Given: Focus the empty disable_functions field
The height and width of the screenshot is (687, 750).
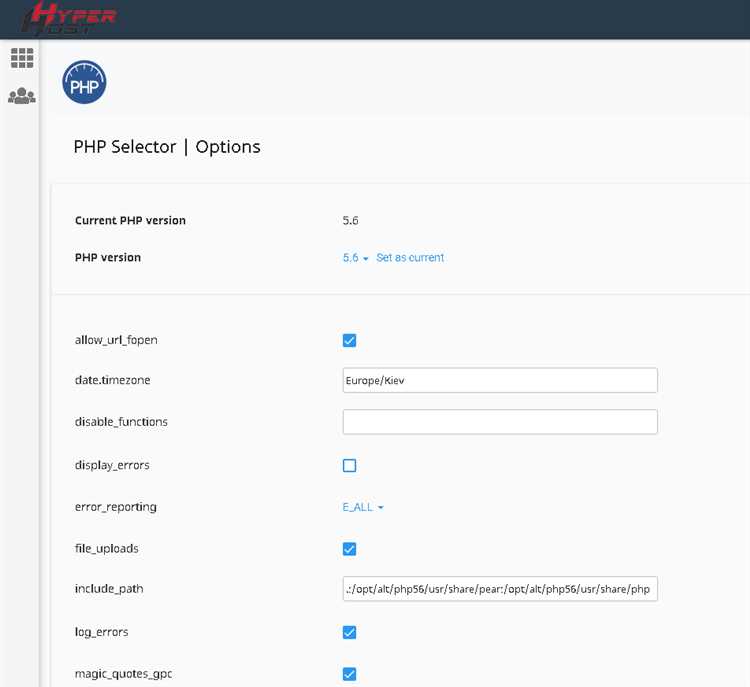Looking at the screenshot, I should tap(500, 422).
